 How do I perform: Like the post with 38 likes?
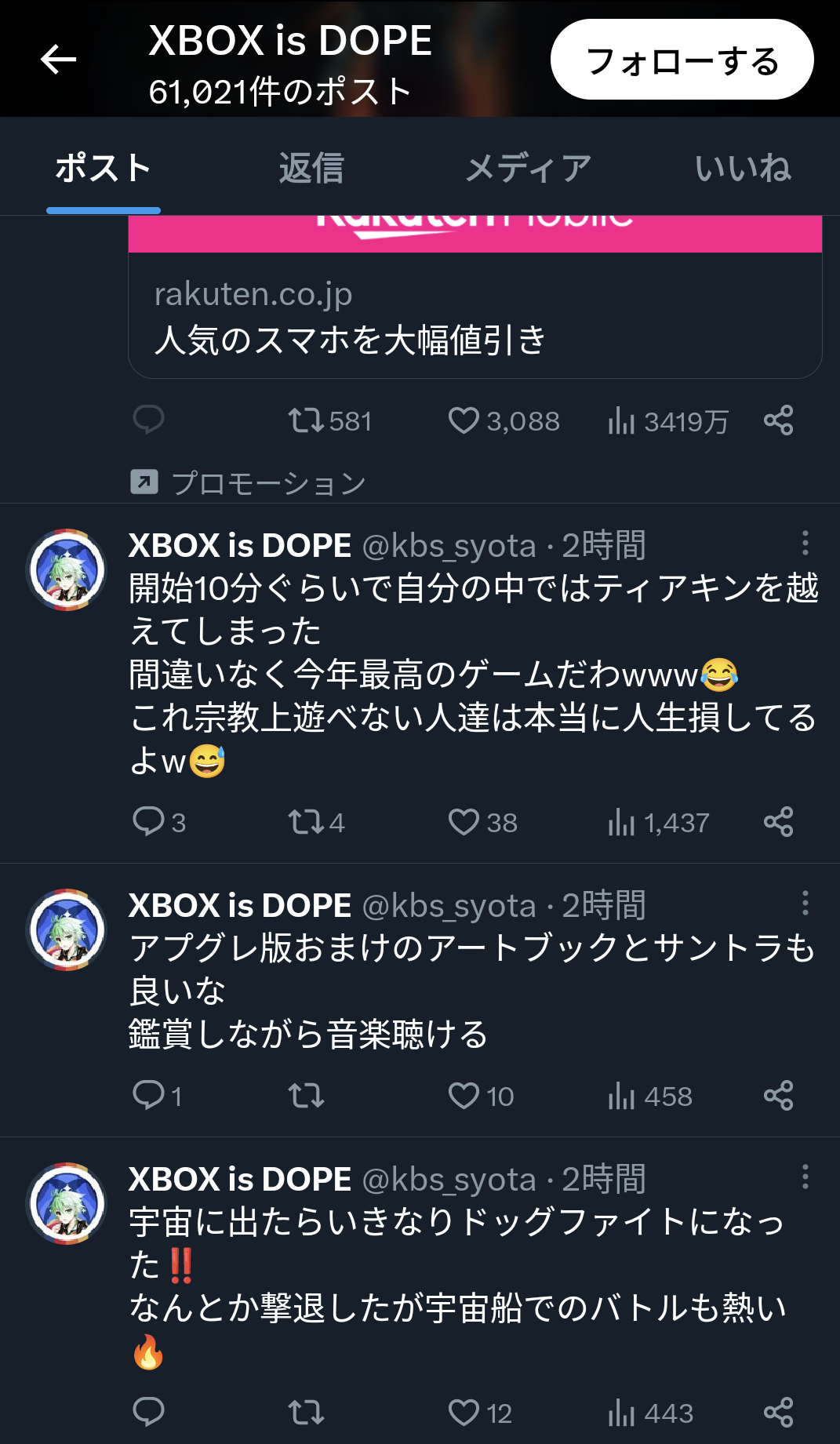(464, 822)
